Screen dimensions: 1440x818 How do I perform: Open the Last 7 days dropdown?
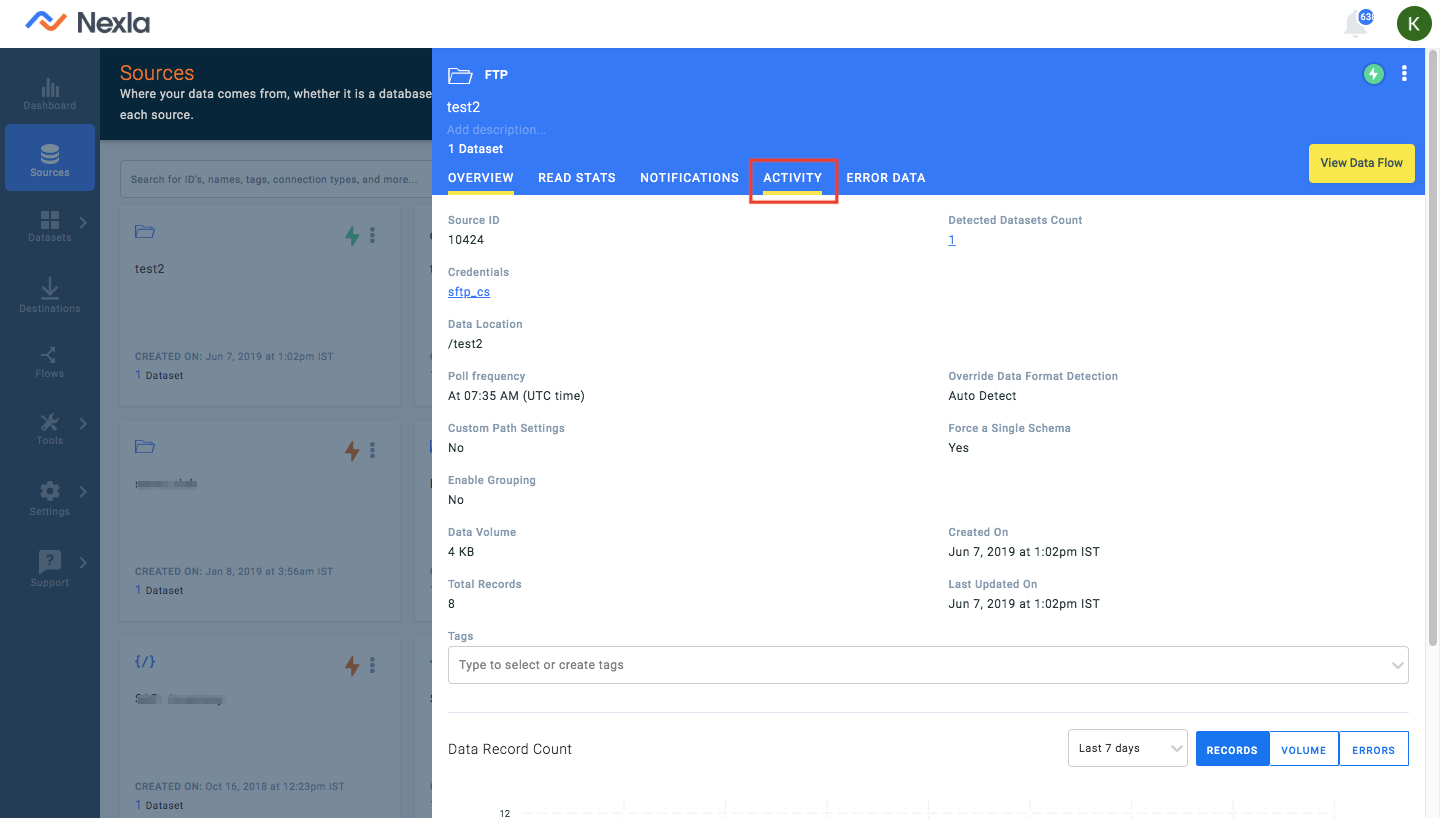tap(1128, 748)
